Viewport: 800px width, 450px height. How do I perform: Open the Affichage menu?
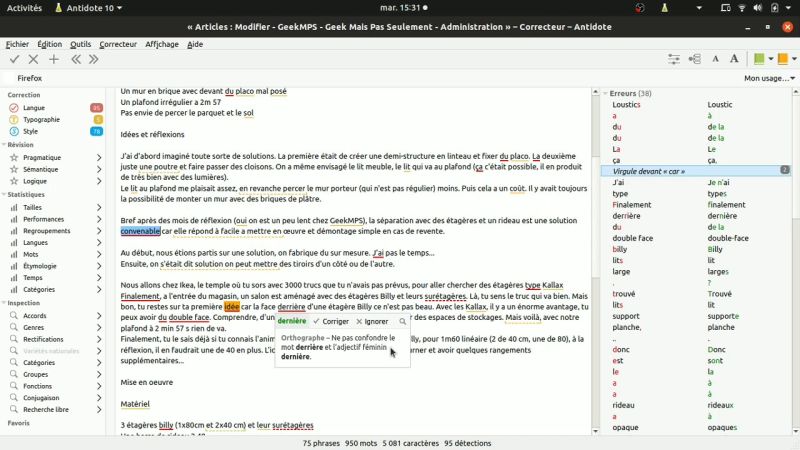162,44
